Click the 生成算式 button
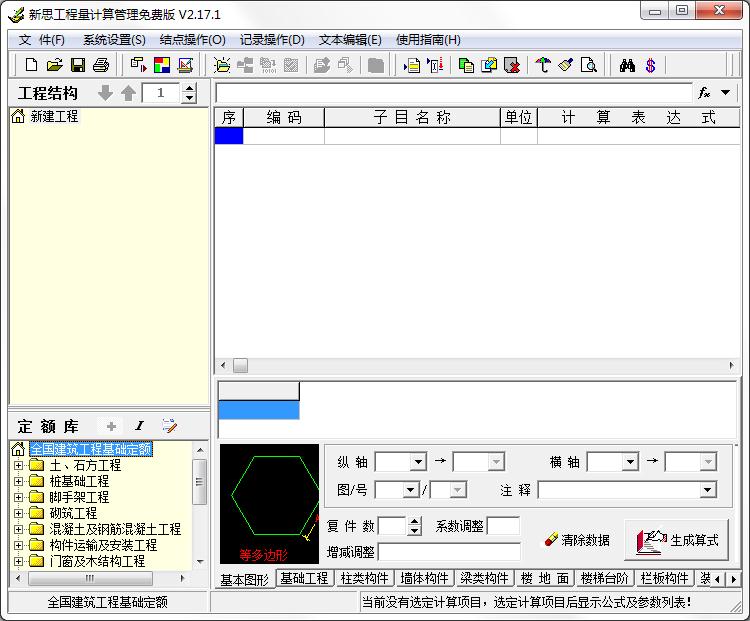The width and height of the screenshot is (750, 621). tap(677, 540)
